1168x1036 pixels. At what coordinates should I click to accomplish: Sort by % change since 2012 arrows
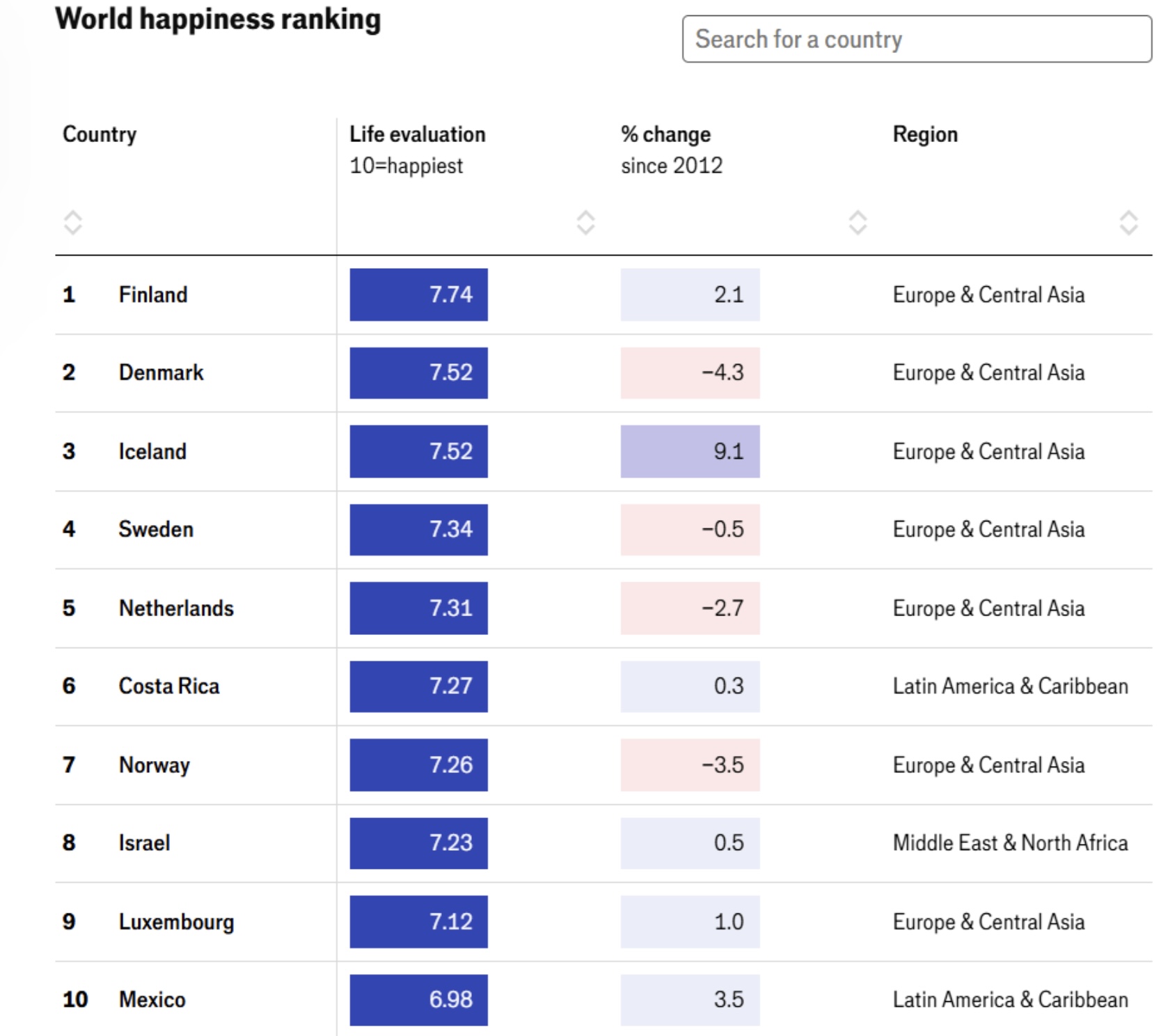coord(858,223)
